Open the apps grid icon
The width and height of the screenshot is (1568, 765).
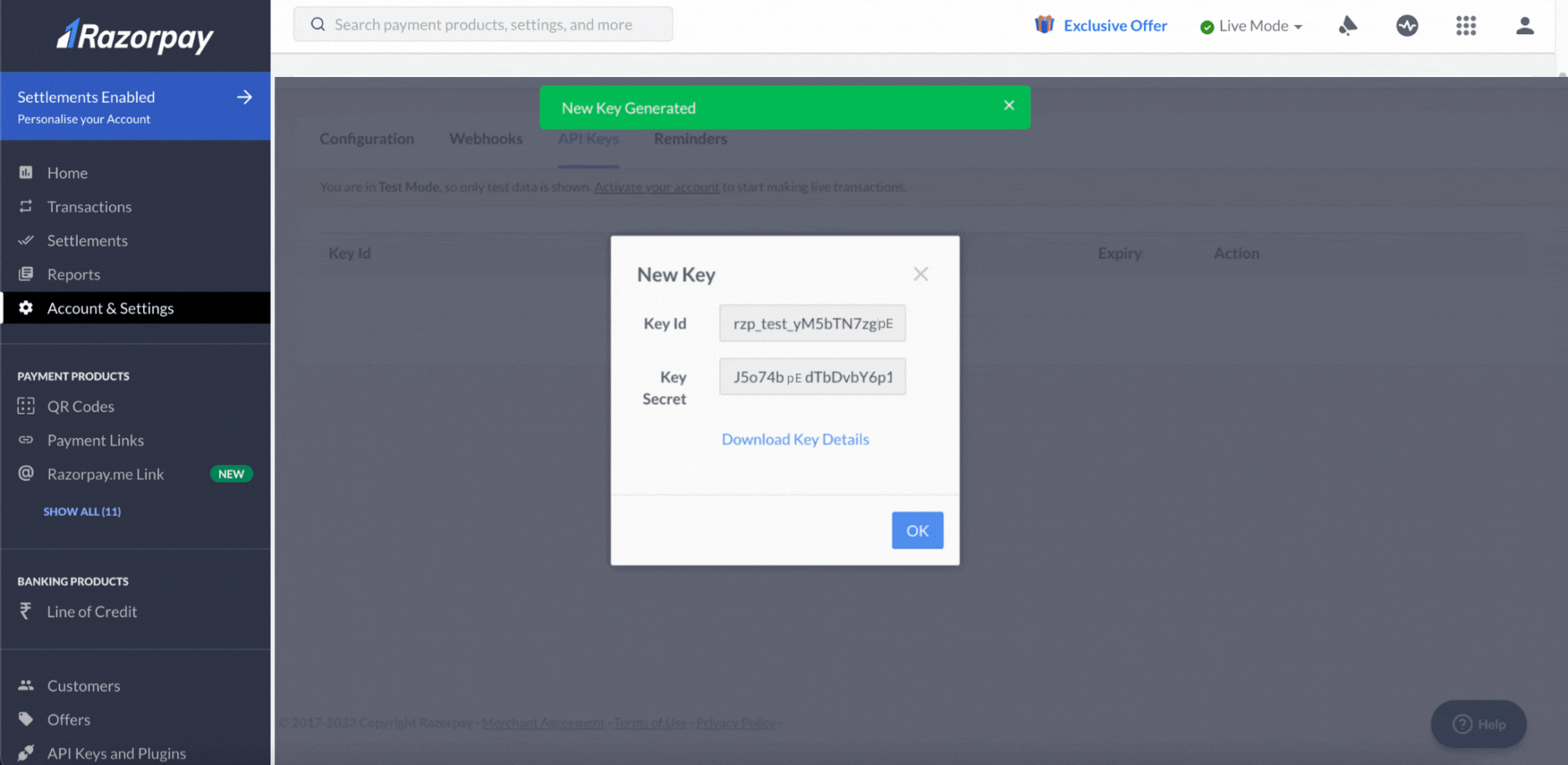click(1466, 25)
